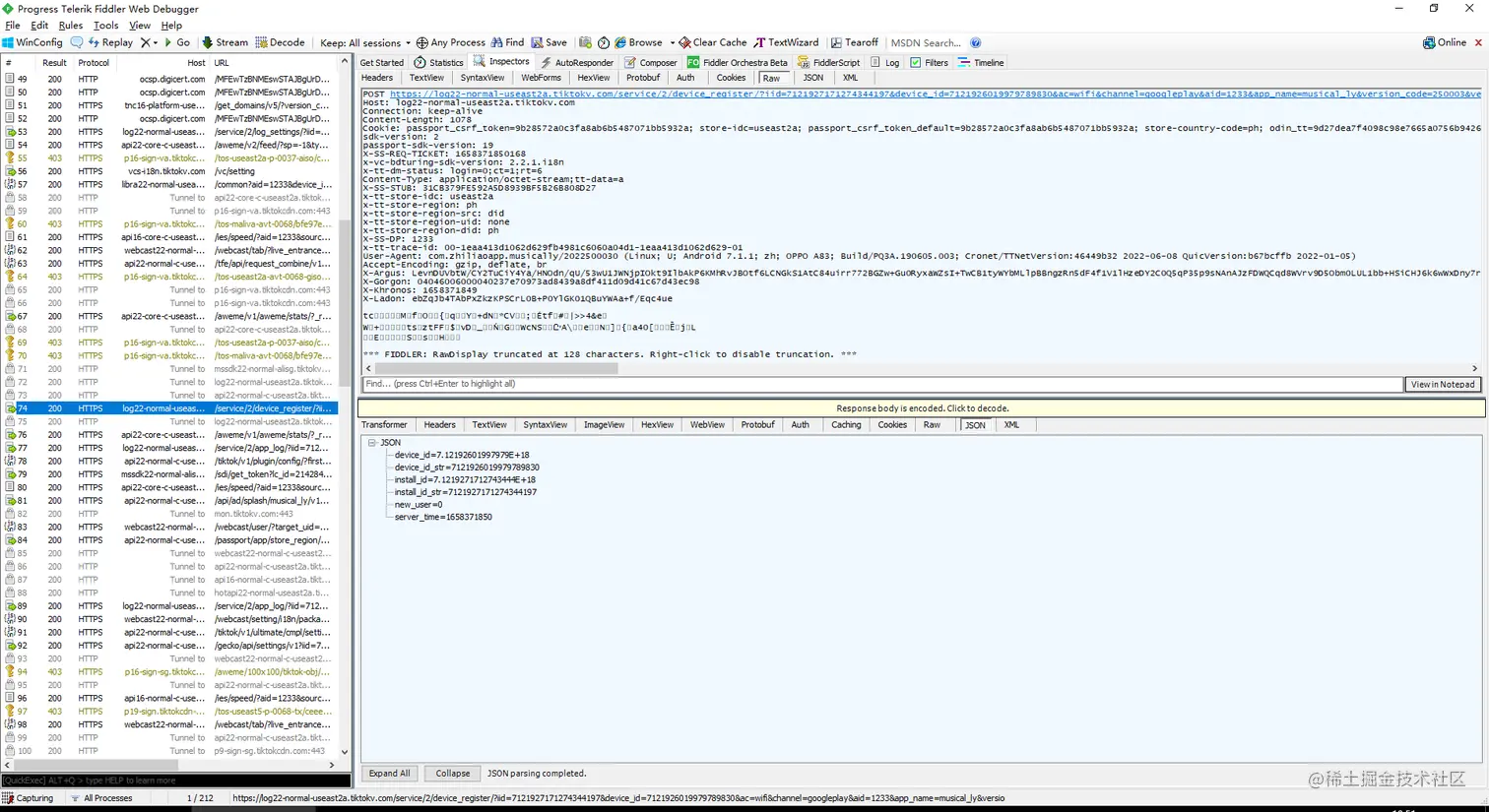Select the server_time JSON node
The width and height of the screenshot is (1489, 812).
[443, 517]
